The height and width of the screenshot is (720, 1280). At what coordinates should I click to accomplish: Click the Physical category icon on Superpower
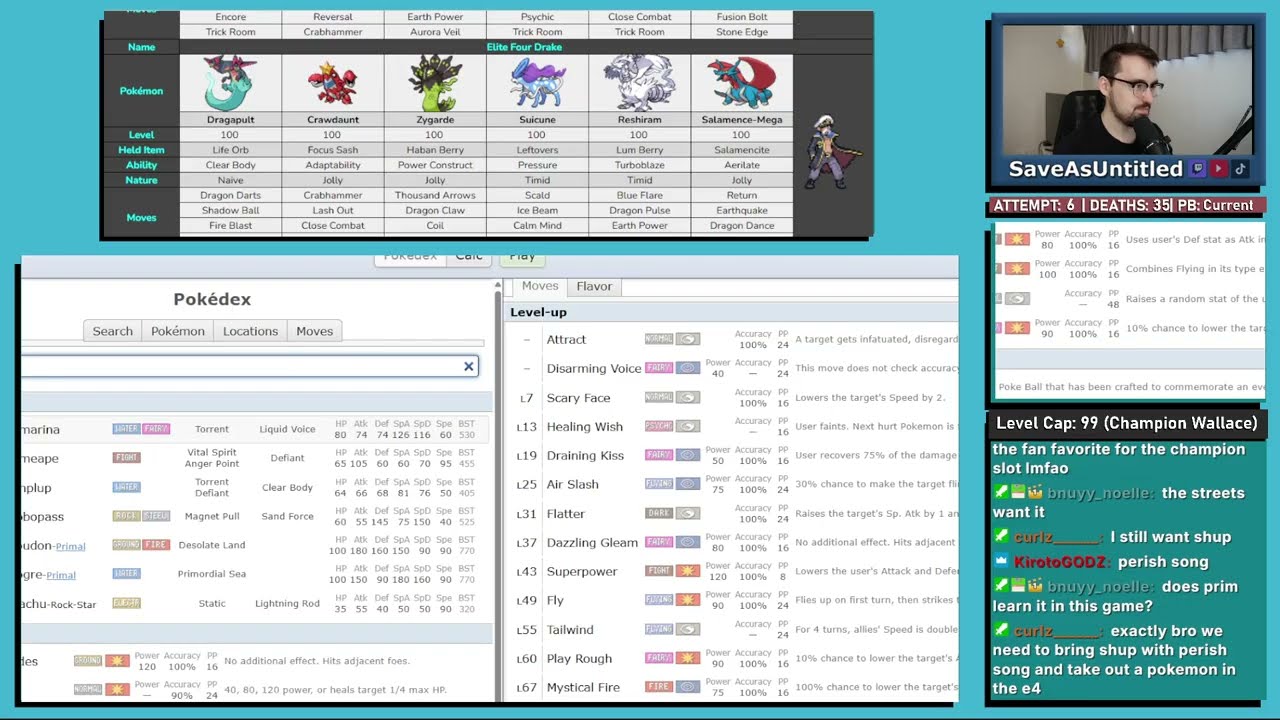click(x=688, y=571)
